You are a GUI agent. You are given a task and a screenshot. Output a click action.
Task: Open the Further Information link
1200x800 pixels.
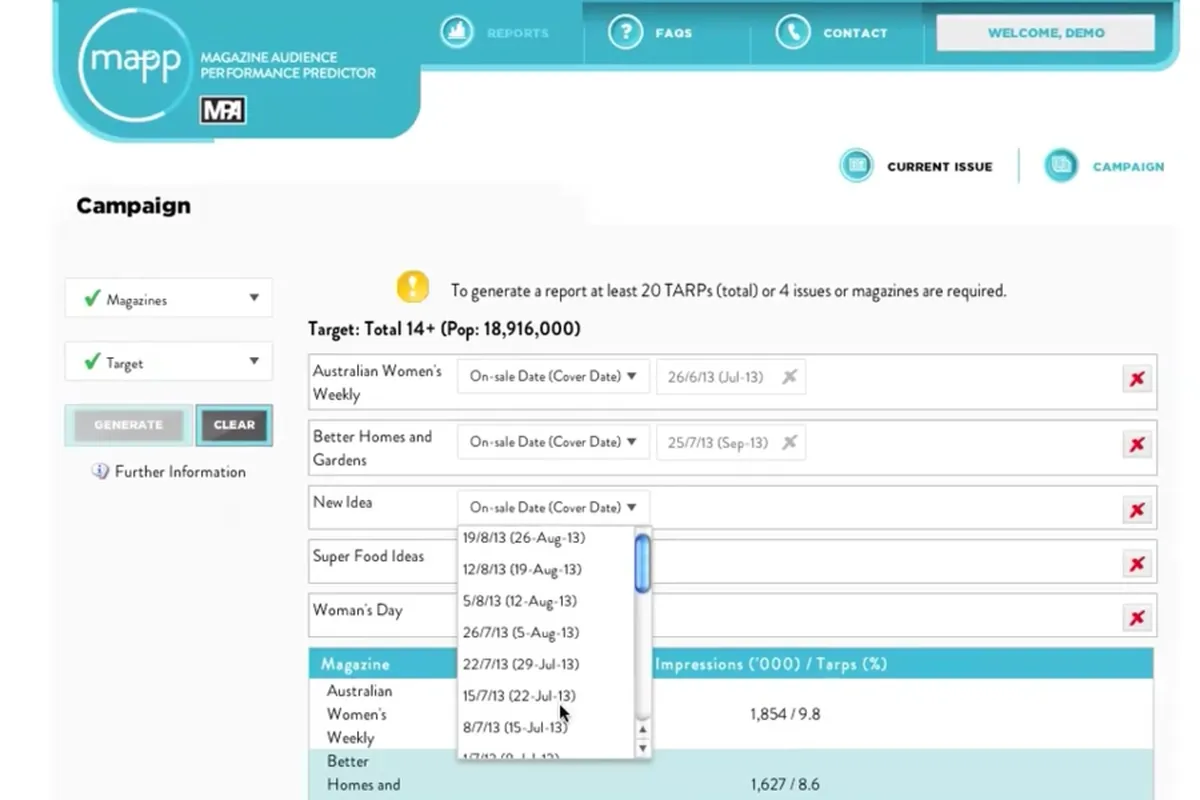click(180, 471)
